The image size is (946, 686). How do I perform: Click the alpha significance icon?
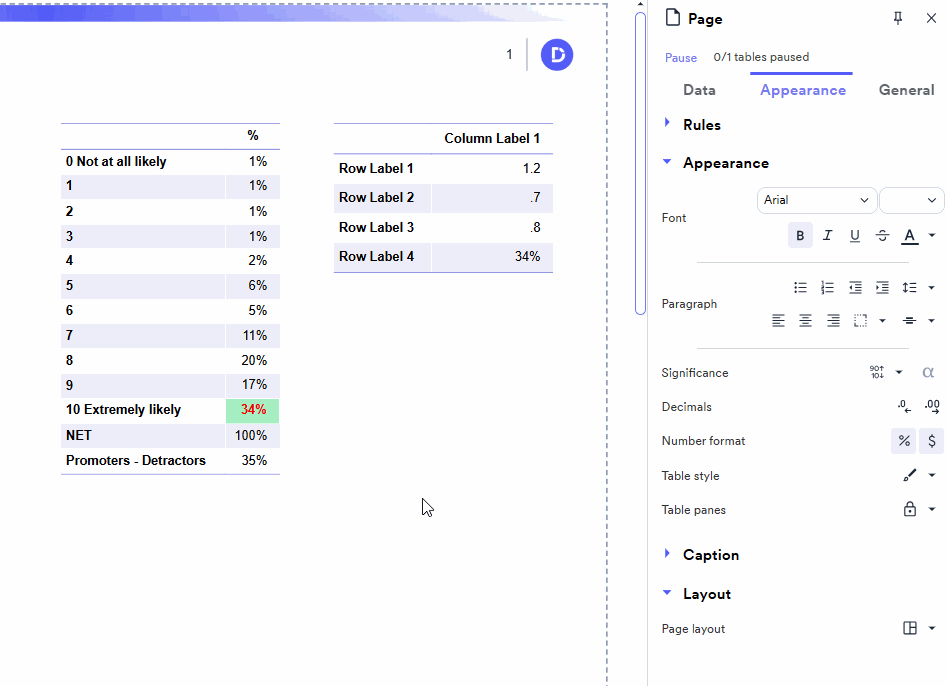[928, 373]
